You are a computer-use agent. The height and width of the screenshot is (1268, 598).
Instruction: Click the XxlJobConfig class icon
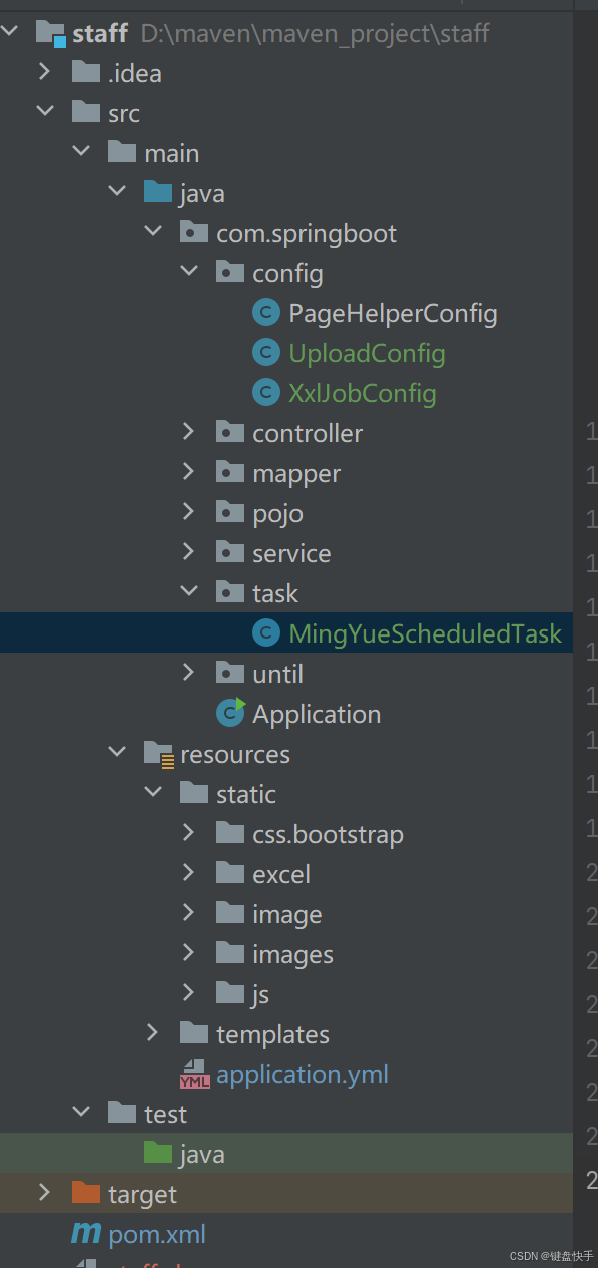(x=265, y=393)
